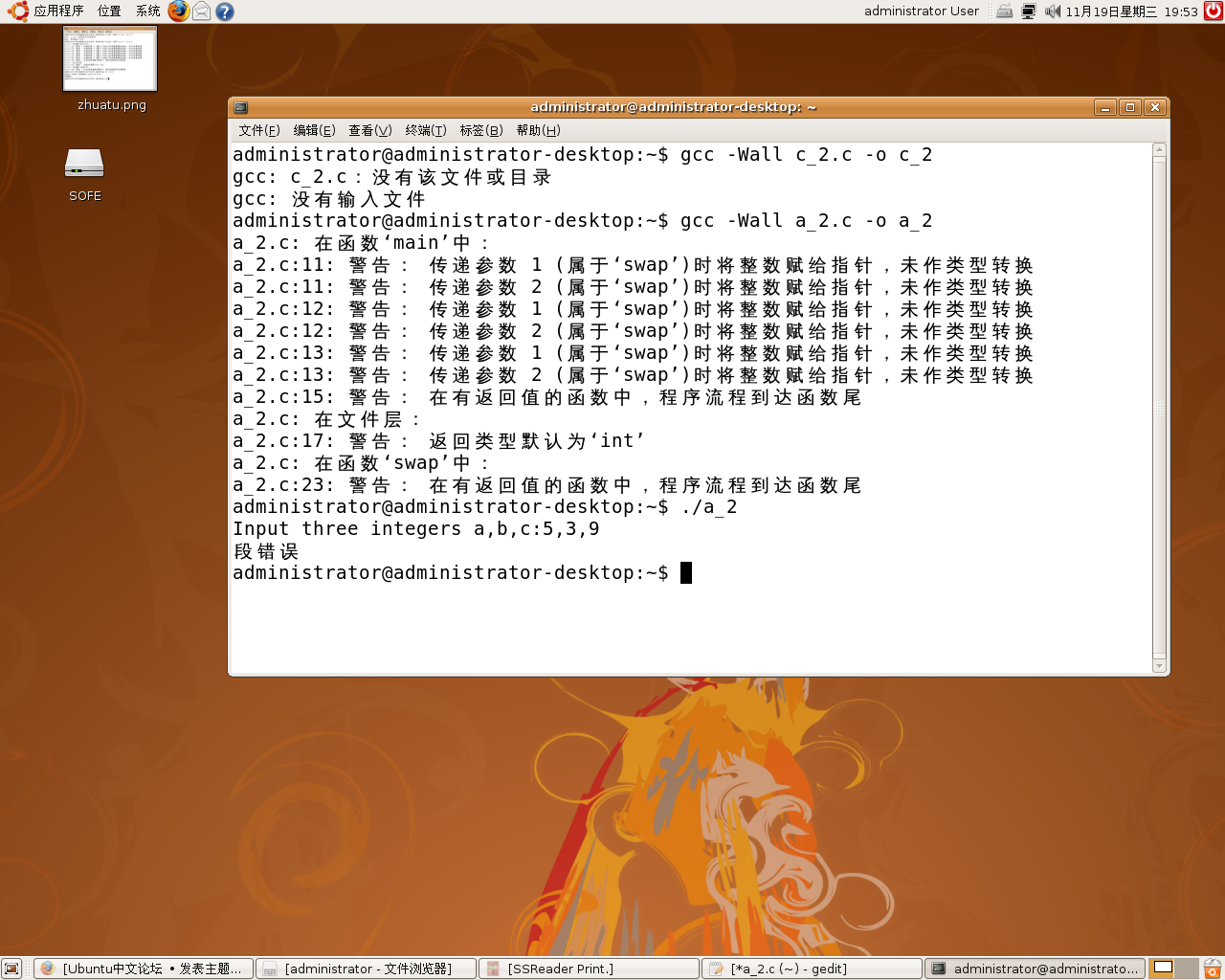Click the red power shutdown icon
This screenshot has height=980, width=1225.
[1214, 11]
